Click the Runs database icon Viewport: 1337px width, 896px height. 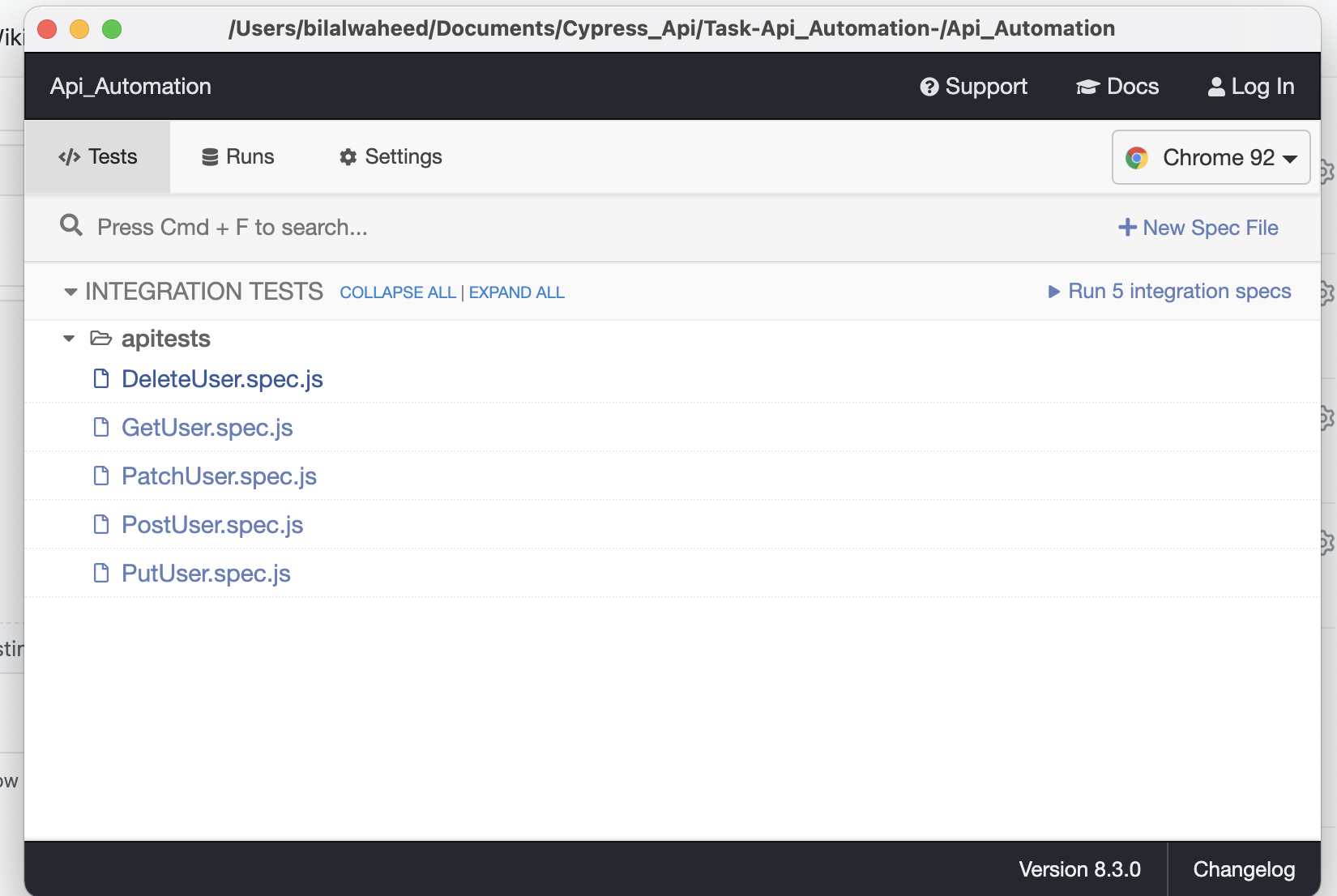[210, 157]
